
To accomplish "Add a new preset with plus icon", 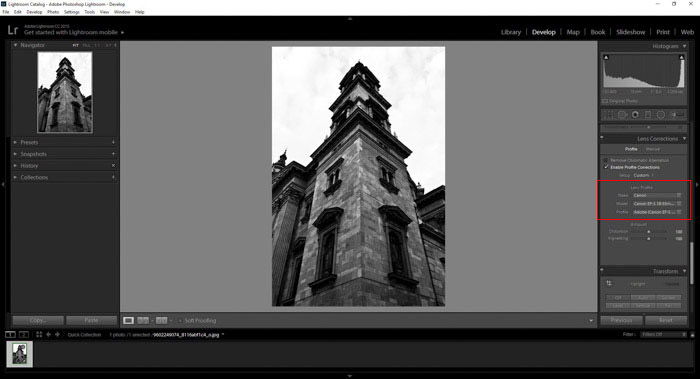I will pyautogui.click(x=113, y=142).
